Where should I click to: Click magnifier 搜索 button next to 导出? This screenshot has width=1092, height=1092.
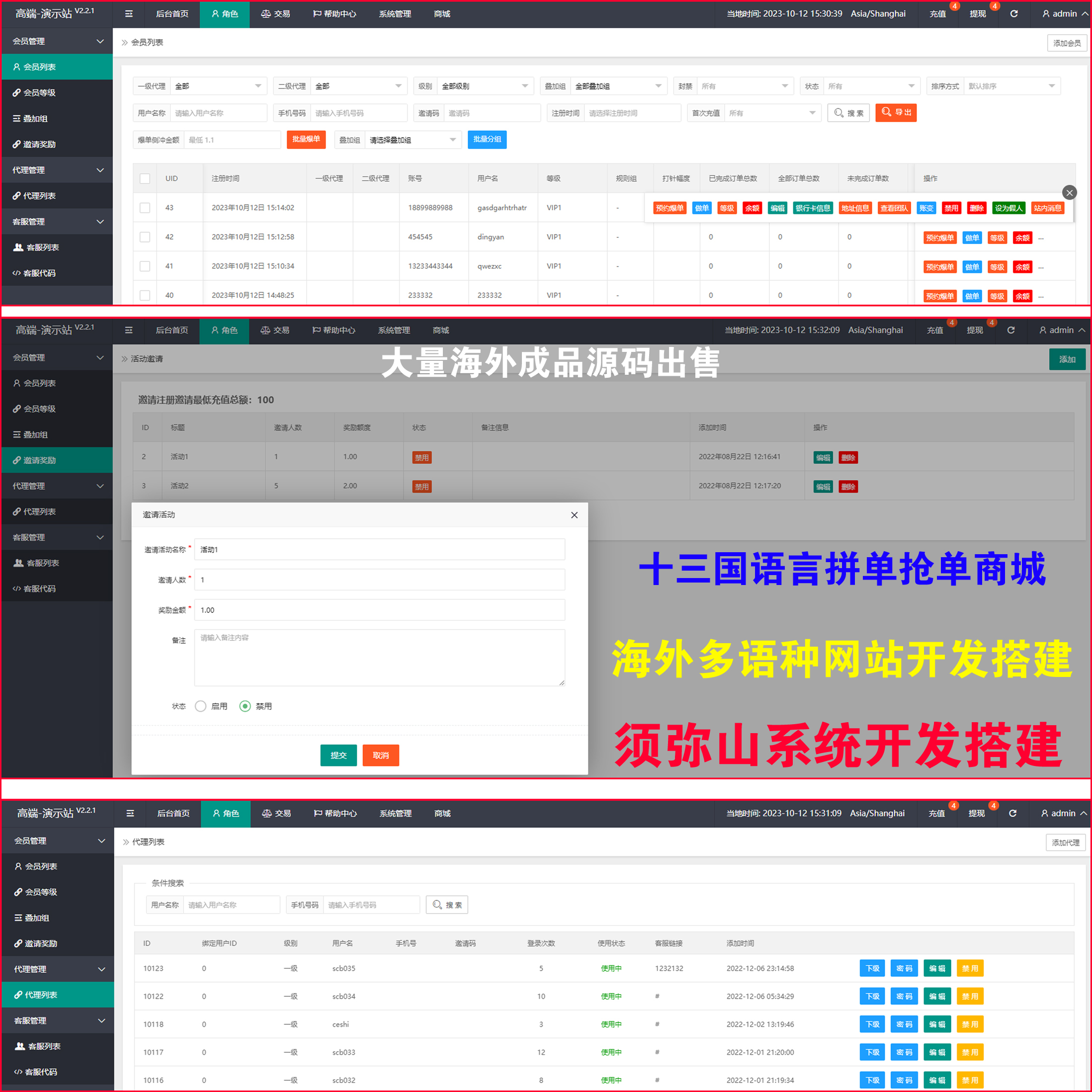tap(848, 113)
